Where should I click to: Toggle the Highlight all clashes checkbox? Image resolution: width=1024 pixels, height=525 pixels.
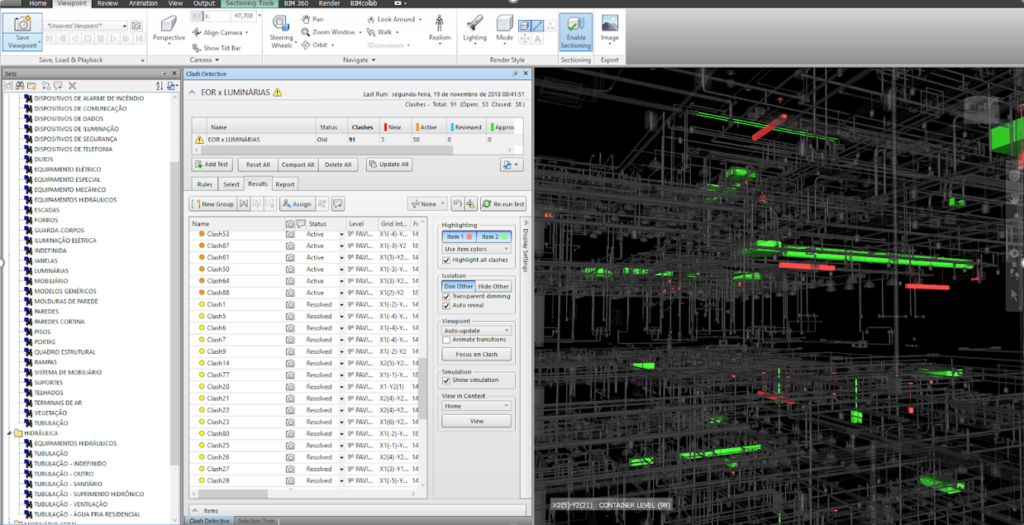click(447, 260)
